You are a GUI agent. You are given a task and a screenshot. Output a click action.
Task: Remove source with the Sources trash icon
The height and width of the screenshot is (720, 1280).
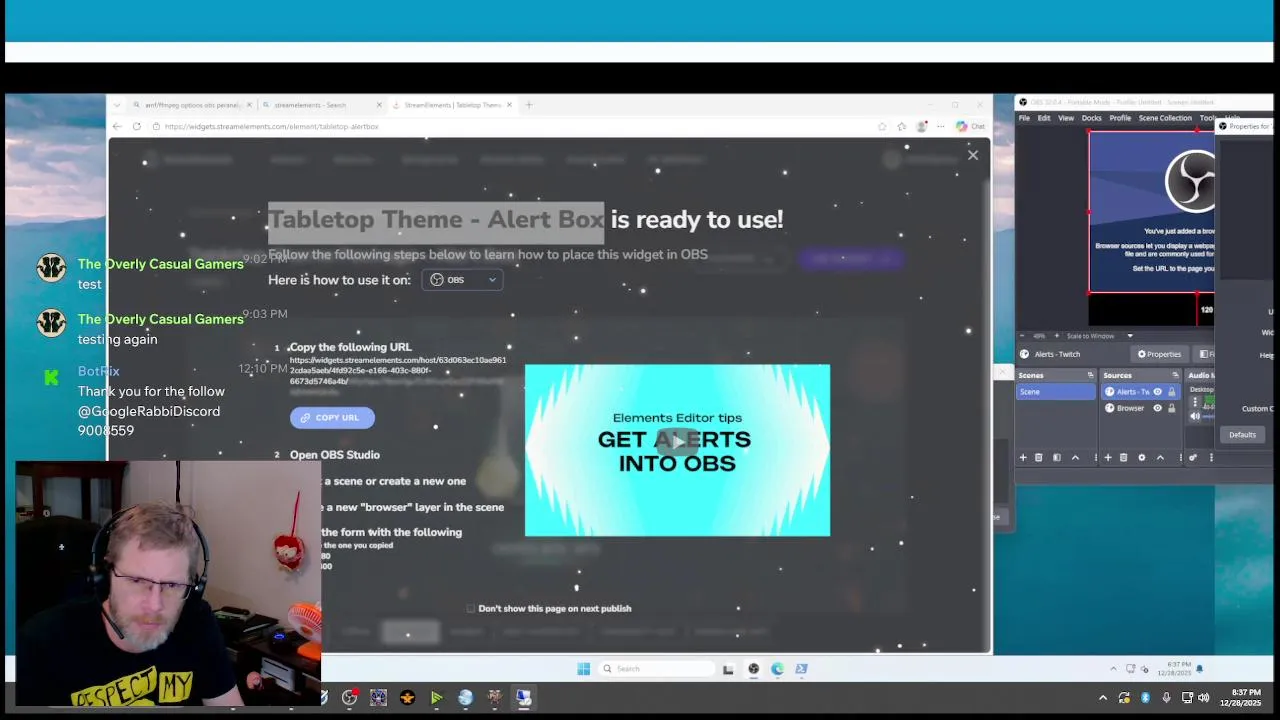pyautogui.click(x=1123, y=458)
